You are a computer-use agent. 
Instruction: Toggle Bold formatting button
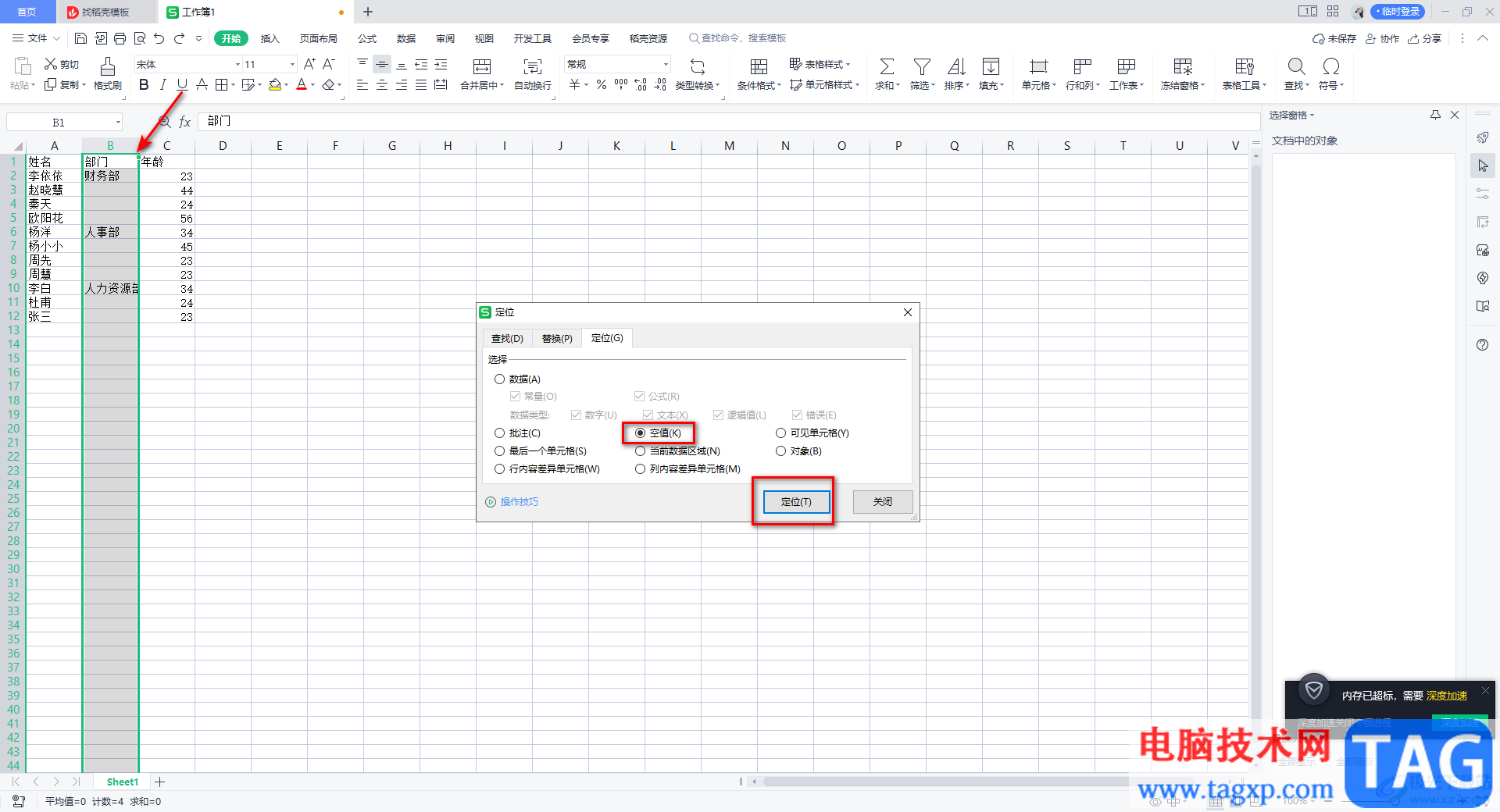pos(144,84)
